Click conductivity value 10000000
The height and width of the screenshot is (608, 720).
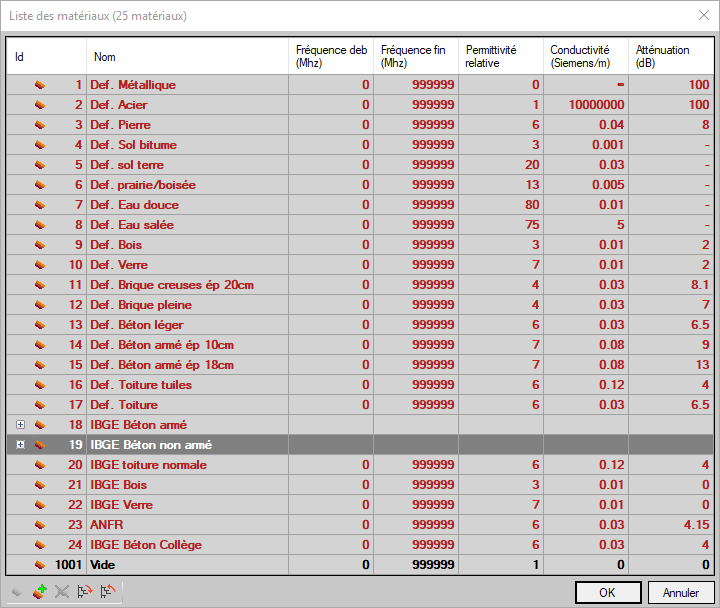tap(596, 105)
